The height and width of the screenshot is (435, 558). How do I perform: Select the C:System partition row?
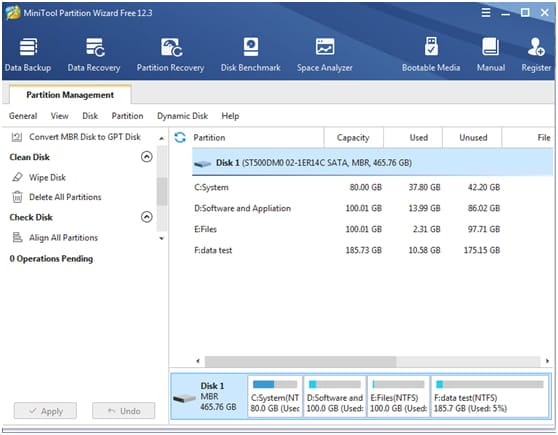click(372, 187)
